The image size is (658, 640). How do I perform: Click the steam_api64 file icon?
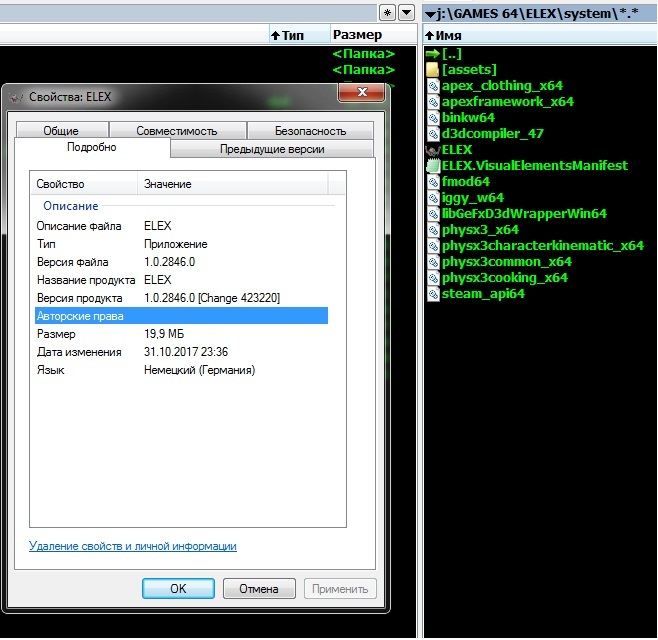433,294
